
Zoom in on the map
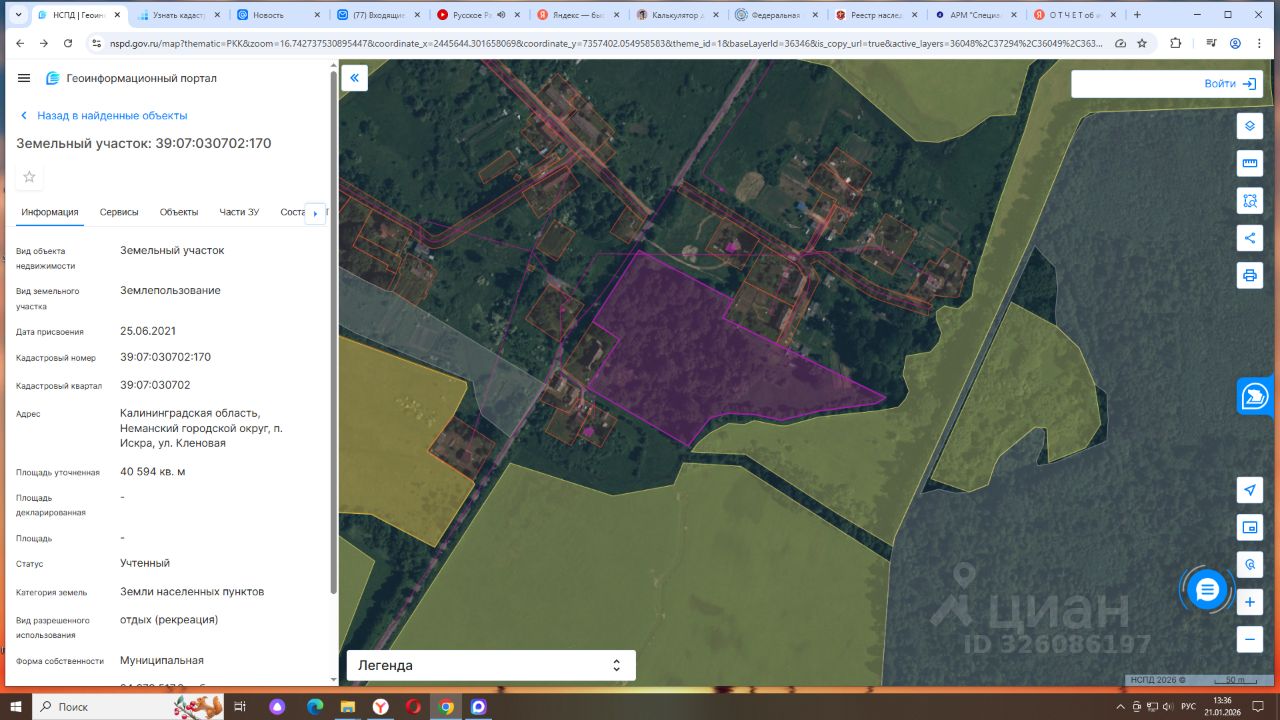(x=1249, y=602)
